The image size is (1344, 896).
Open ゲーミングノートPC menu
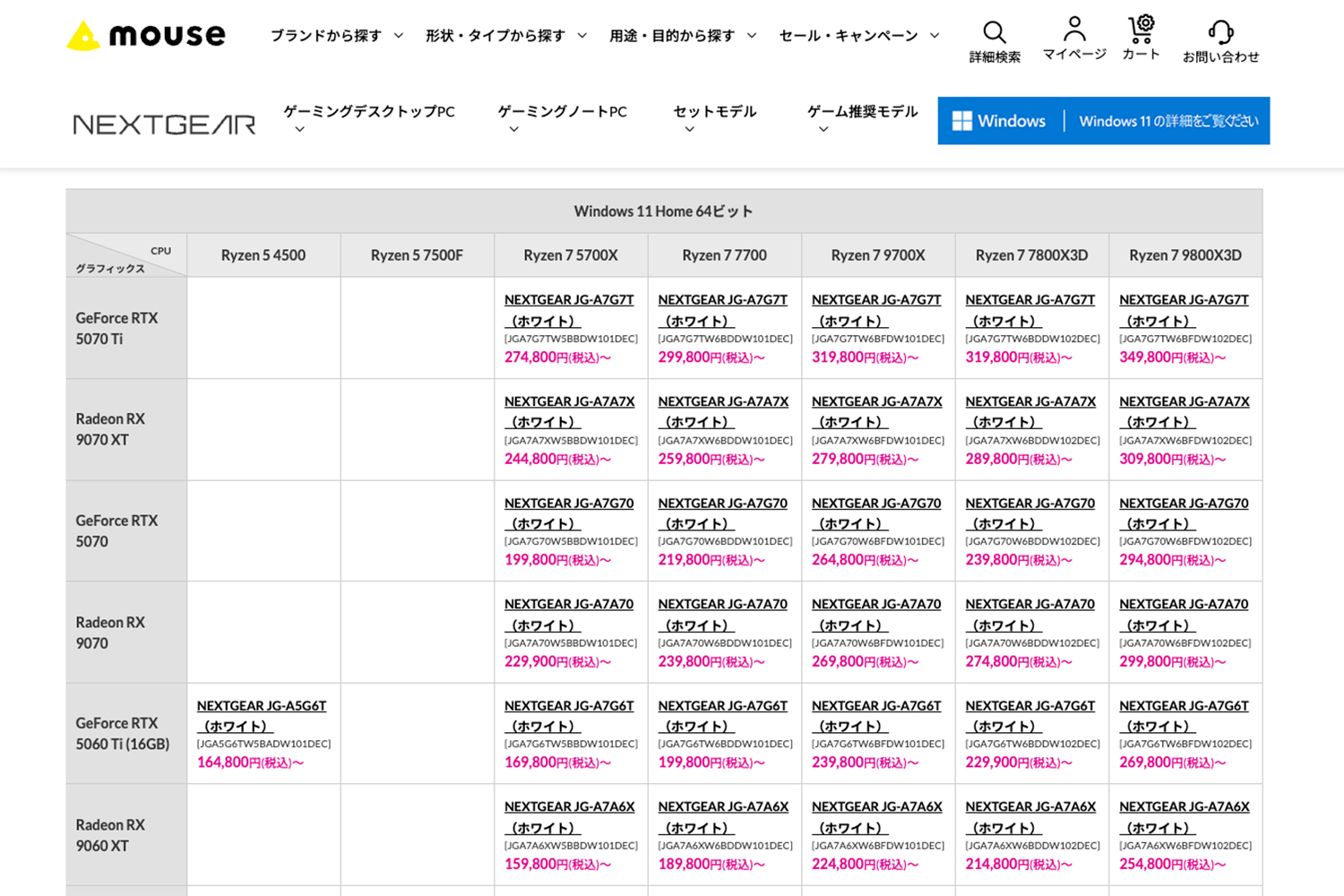[562, 112]
